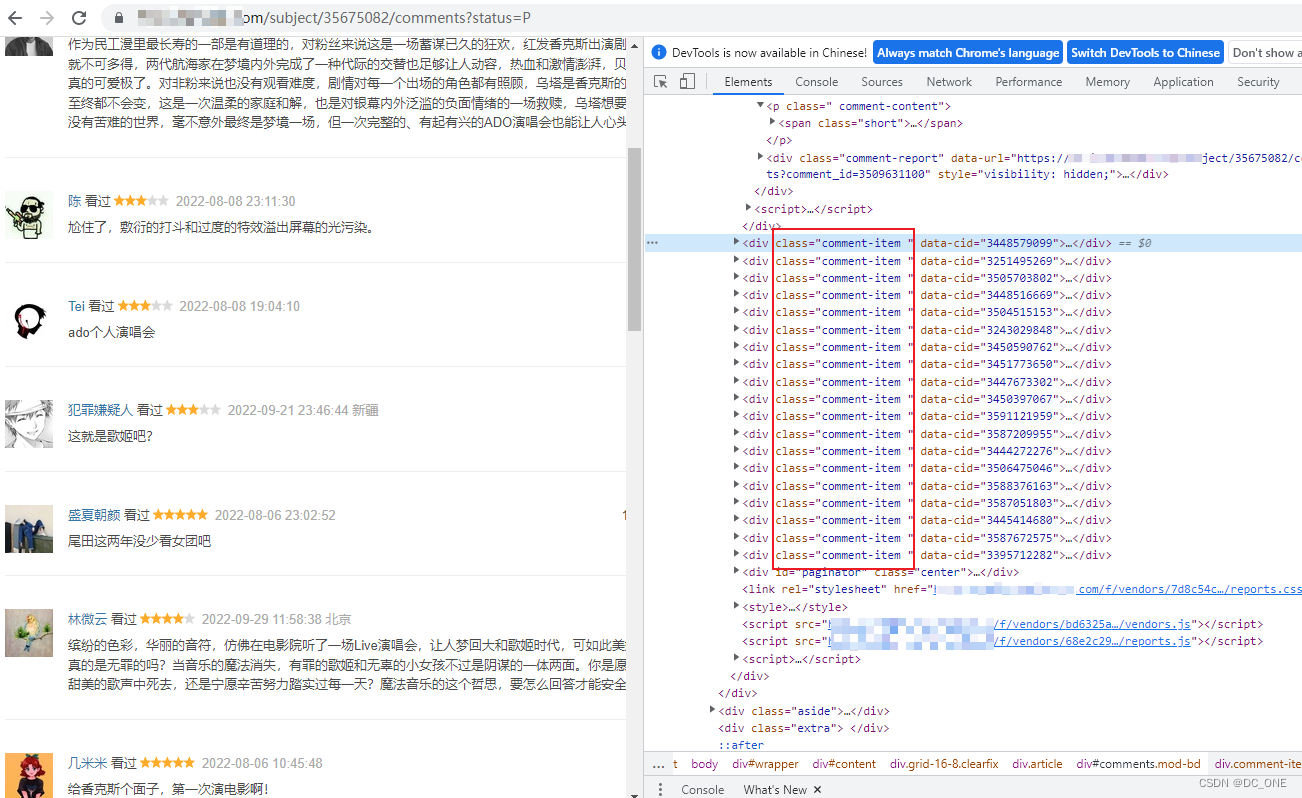Image resolution: width=1302 pixels, height=798 pixels.
Task: Open the Network tab
Action: (x=949, y=82)
